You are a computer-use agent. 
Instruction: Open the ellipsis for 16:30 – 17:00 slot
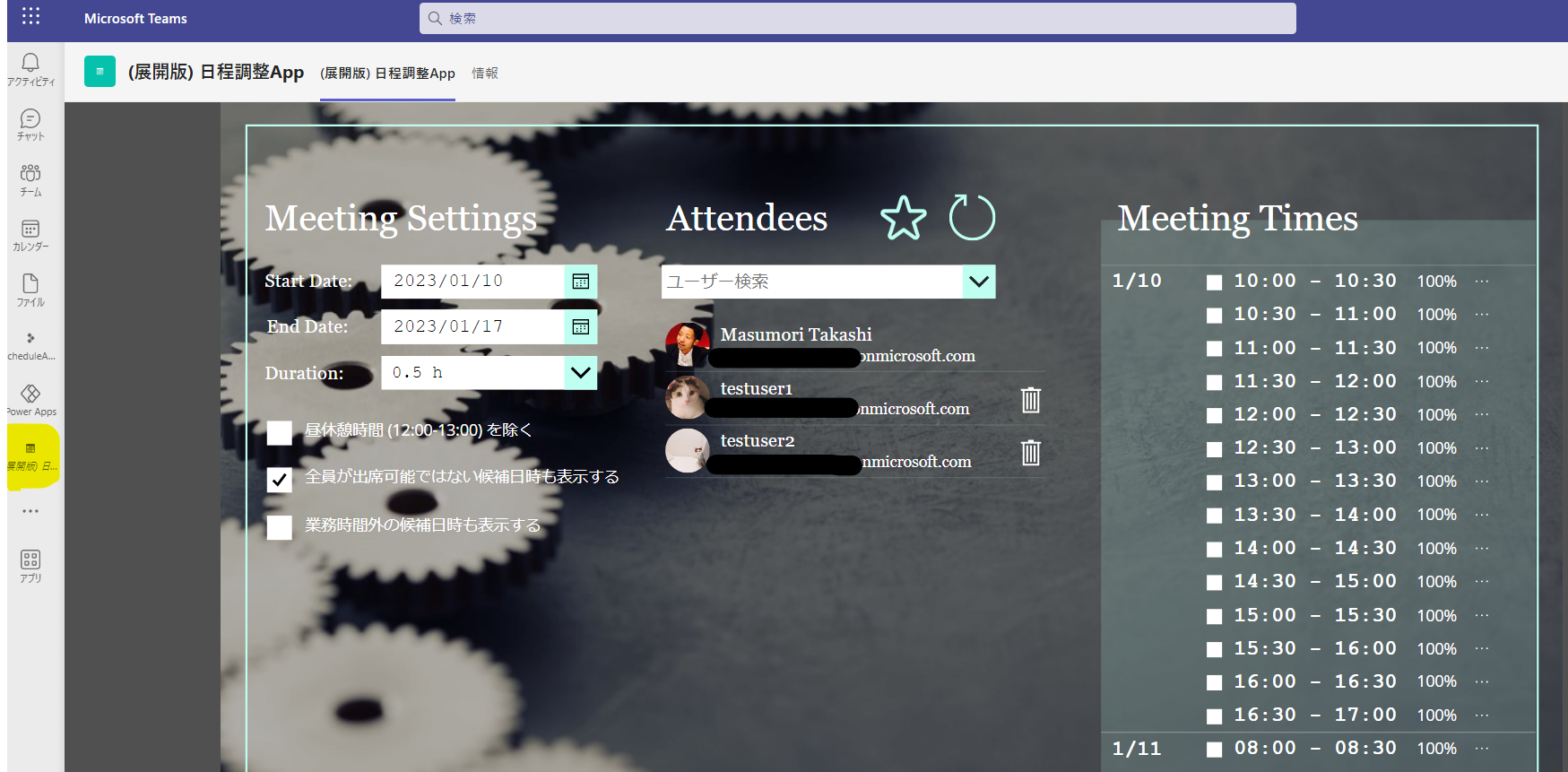(x=1482, y=715)
